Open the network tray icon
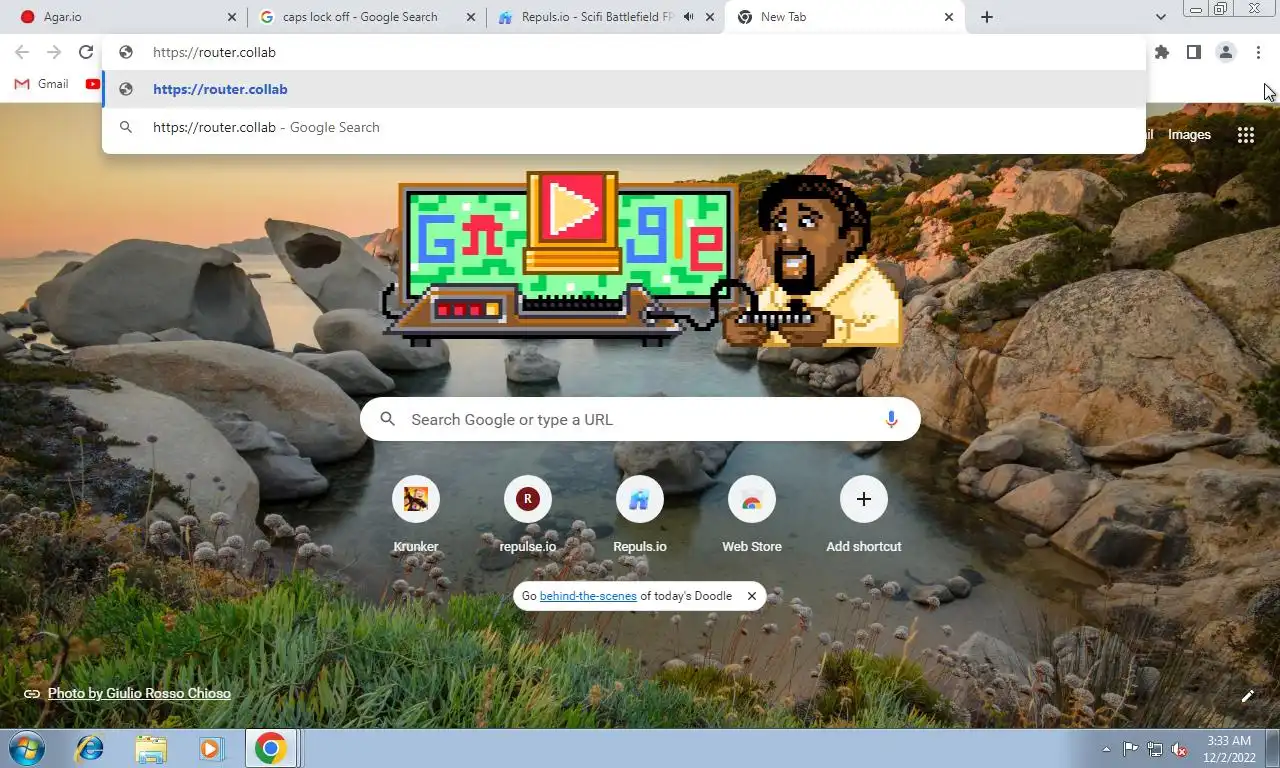The width and height of the screenshot is (1280, 768). 1155,749
